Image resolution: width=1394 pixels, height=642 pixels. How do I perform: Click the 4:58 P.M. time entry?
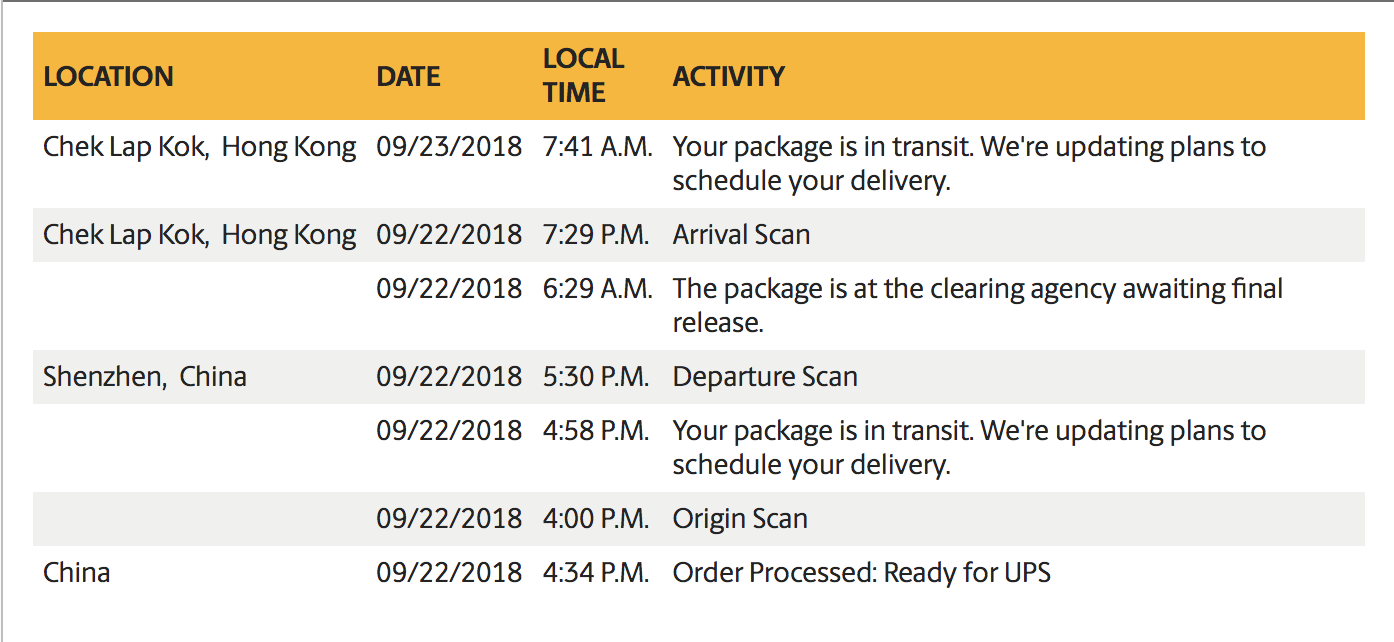596,431
